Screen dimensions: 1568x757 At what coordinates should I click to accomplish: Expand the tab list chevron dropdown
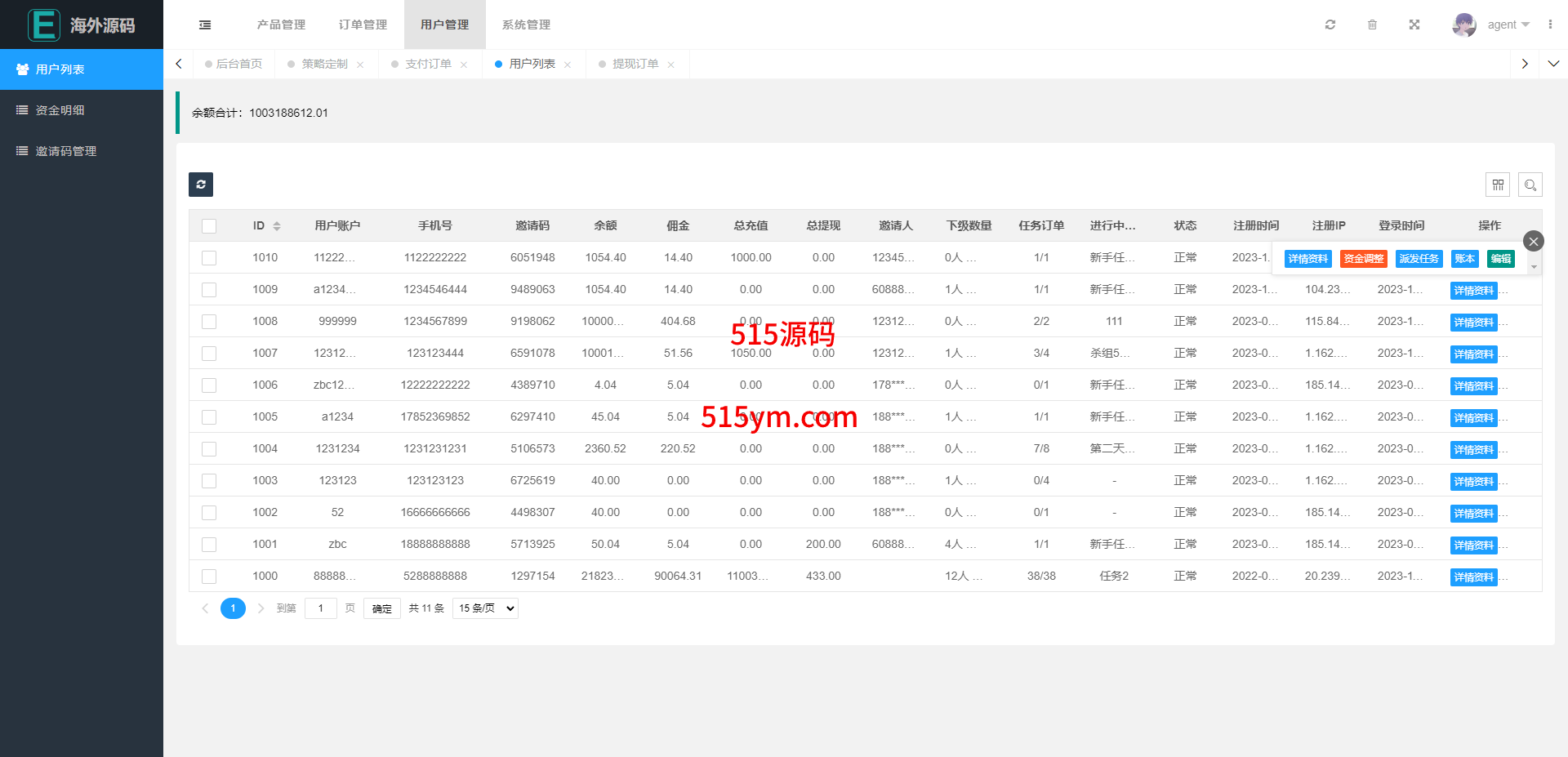pos(1553,64)
